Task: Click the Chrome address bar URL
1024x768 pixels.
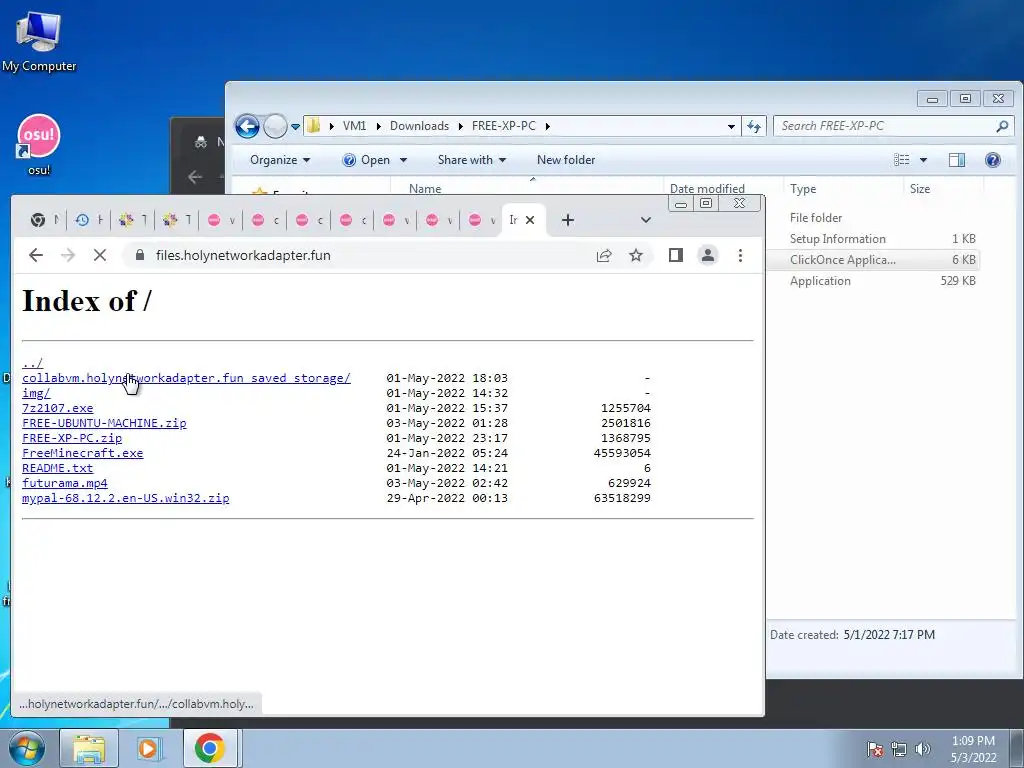Action: [x=243, y=255]
